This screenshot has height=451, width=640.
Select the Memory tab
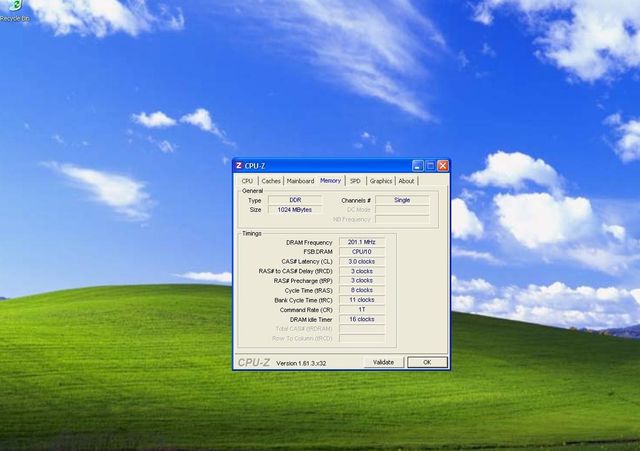pos(330,180)
